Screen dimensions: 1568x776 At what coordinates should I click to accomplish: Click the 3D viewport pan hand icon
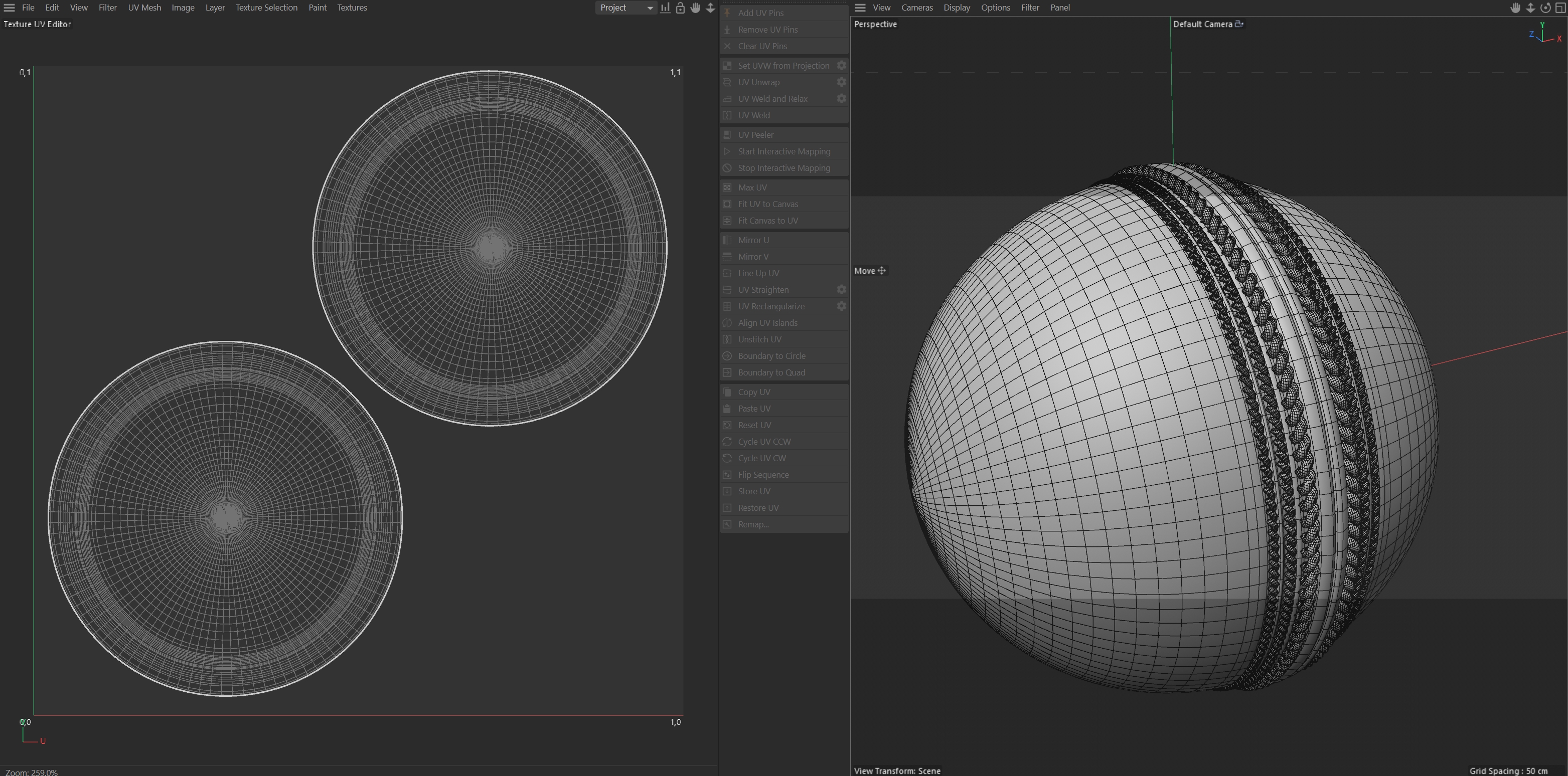click(x=1515, y=8)
